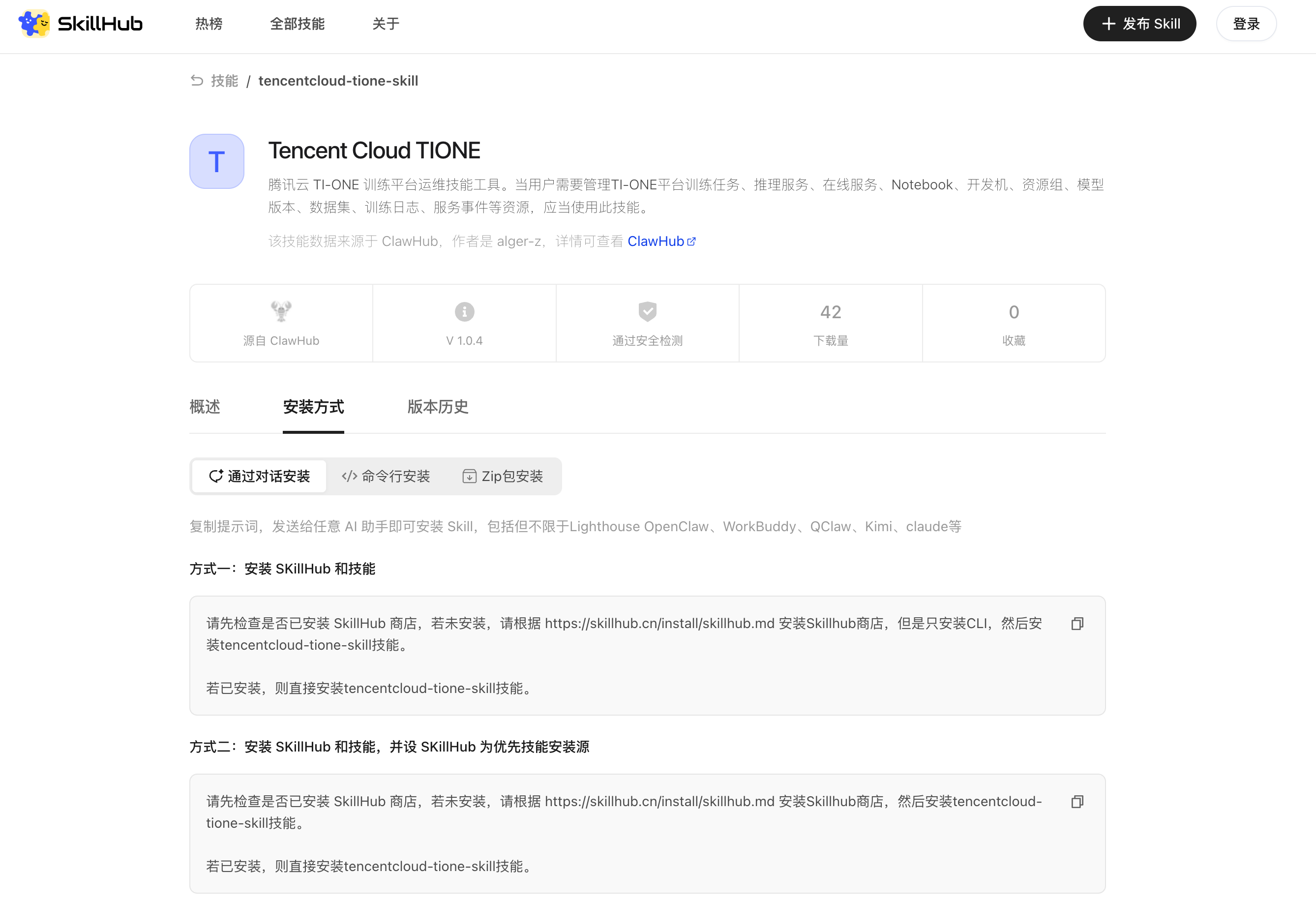
Task: Switch to 命令行安装 install option
Action: tap(386, 477)
